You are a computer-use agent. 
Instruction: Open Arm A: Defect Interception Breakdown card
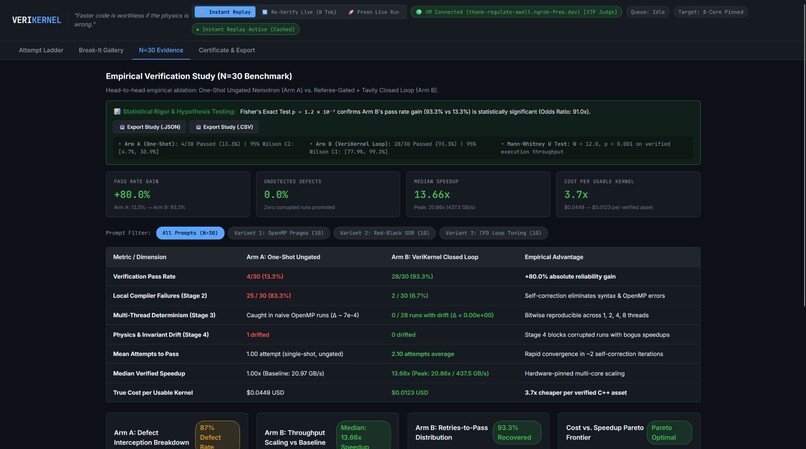tap(177, 431)
